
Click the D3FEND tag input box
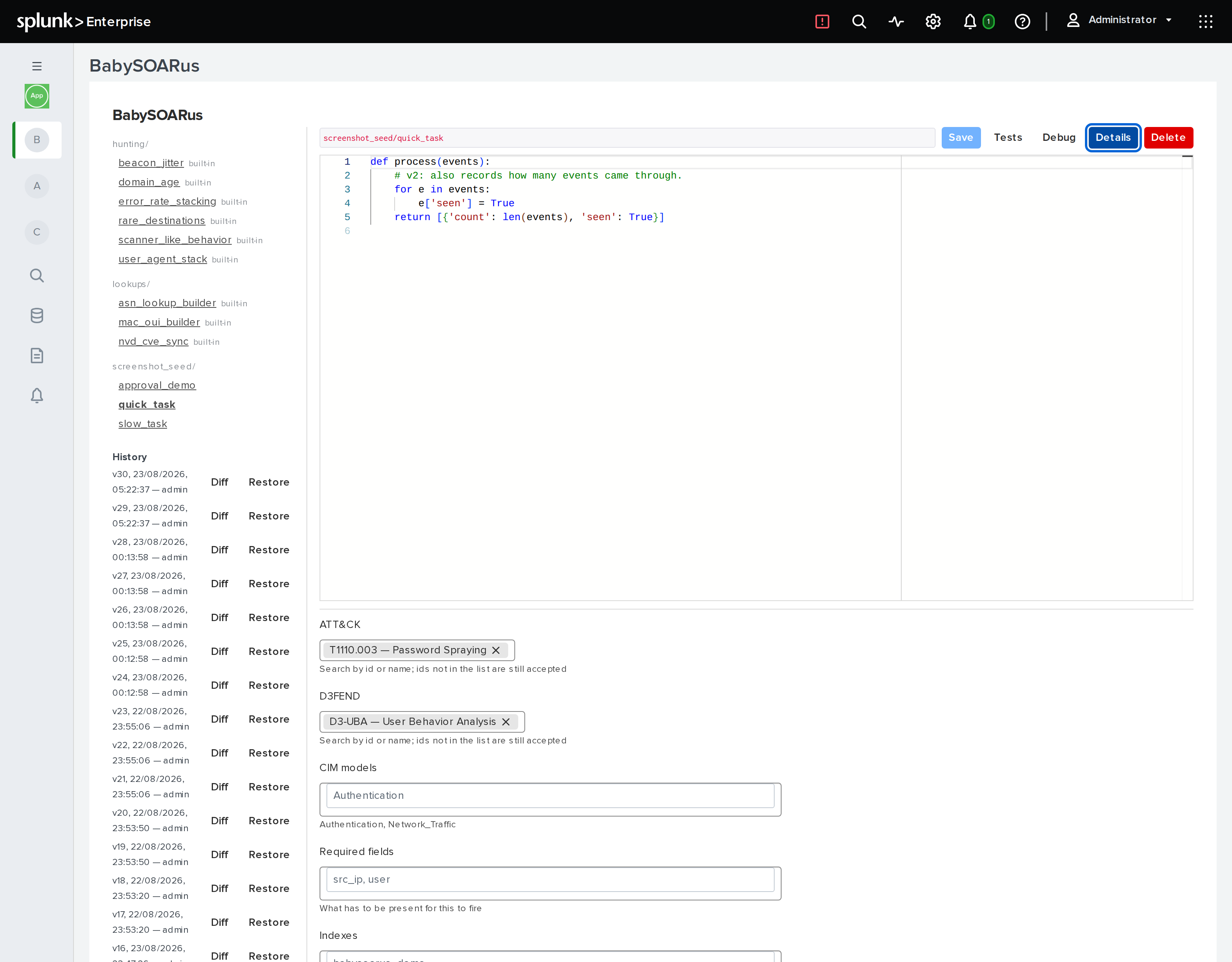coord(422,722)
